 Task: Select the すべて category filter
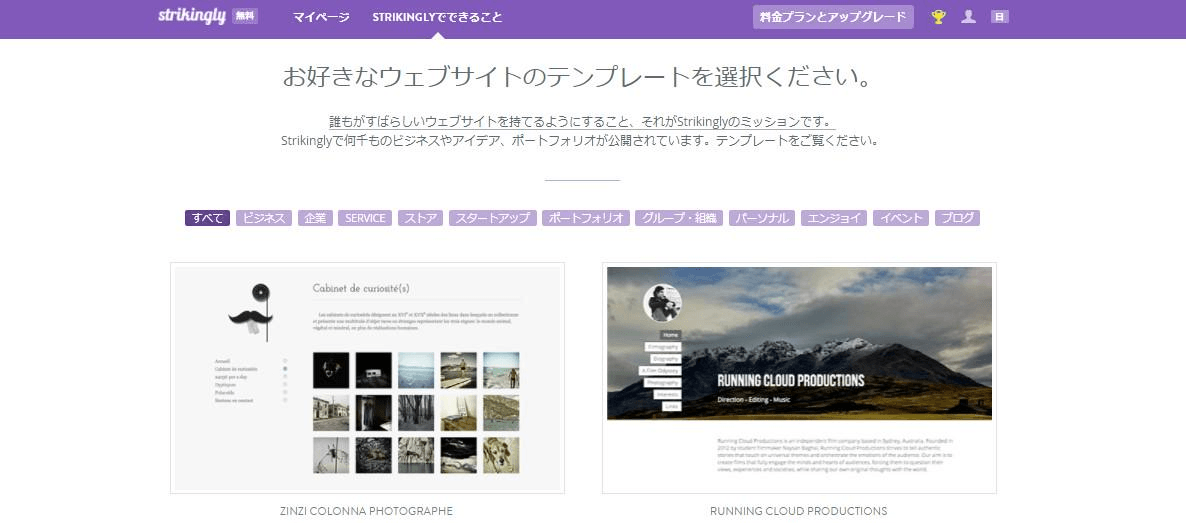pyautogui.click(x=207, y=218)
